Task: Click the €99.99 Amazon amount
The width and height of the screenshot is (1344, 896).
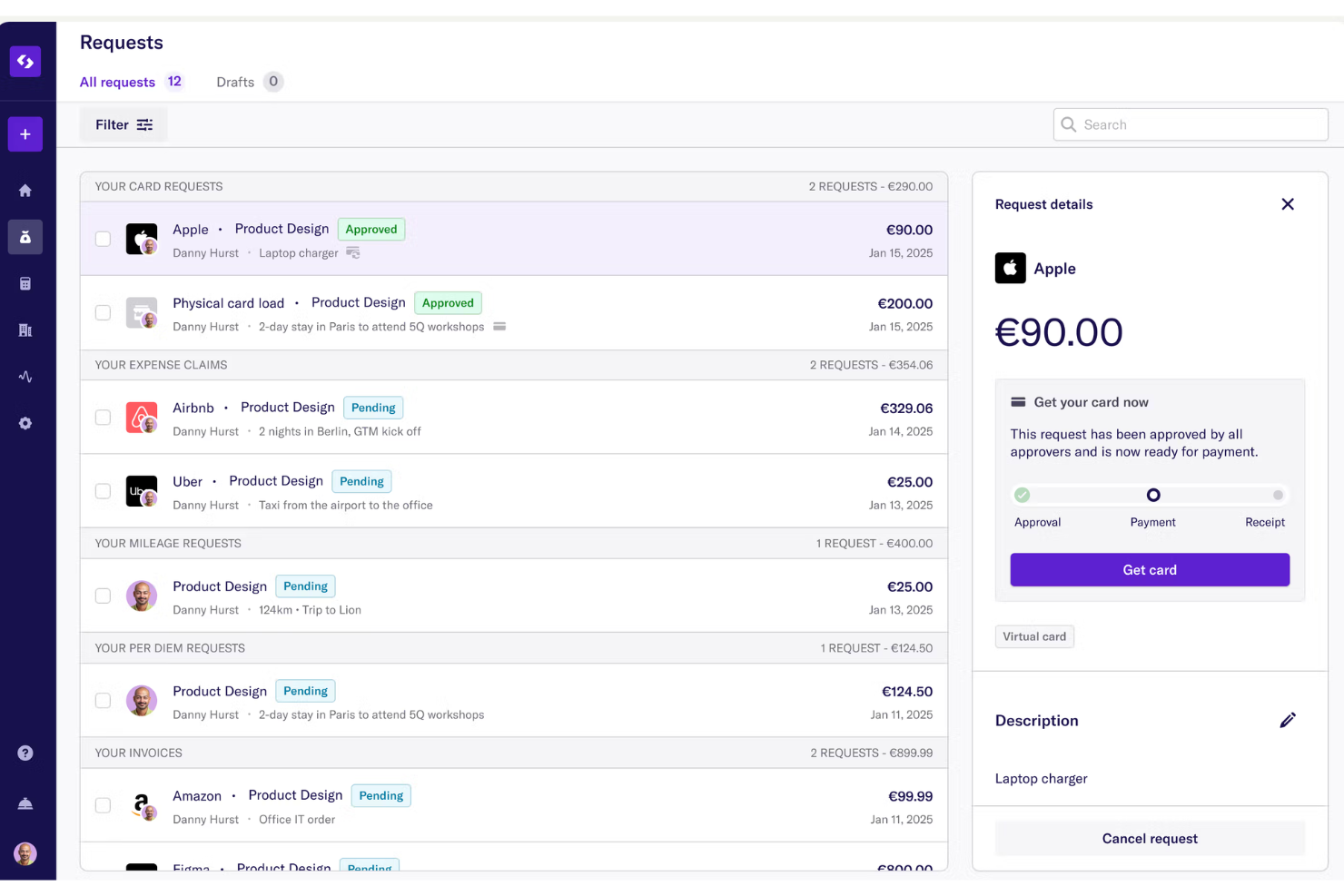Action: coord(910,796)
